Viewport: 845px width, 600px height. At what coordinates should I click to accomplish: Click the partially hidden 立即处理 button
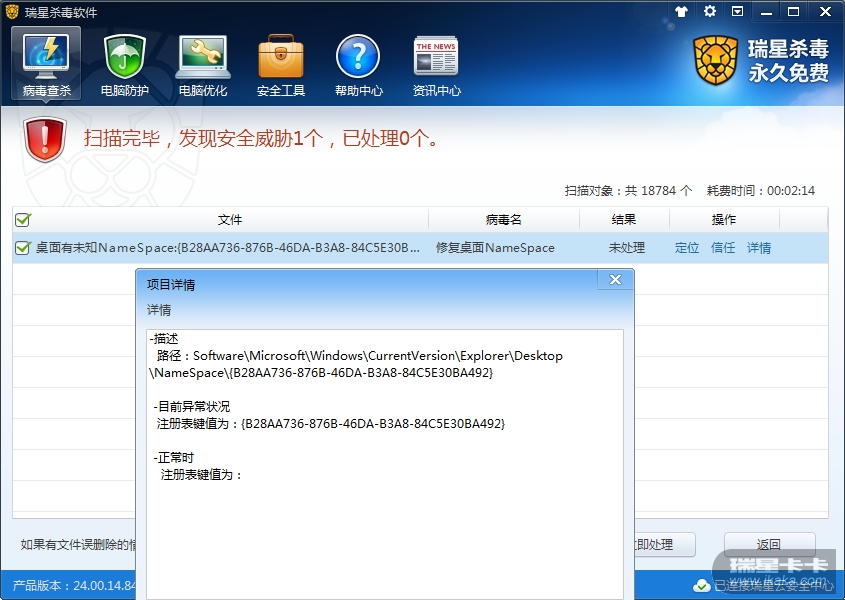665,544
